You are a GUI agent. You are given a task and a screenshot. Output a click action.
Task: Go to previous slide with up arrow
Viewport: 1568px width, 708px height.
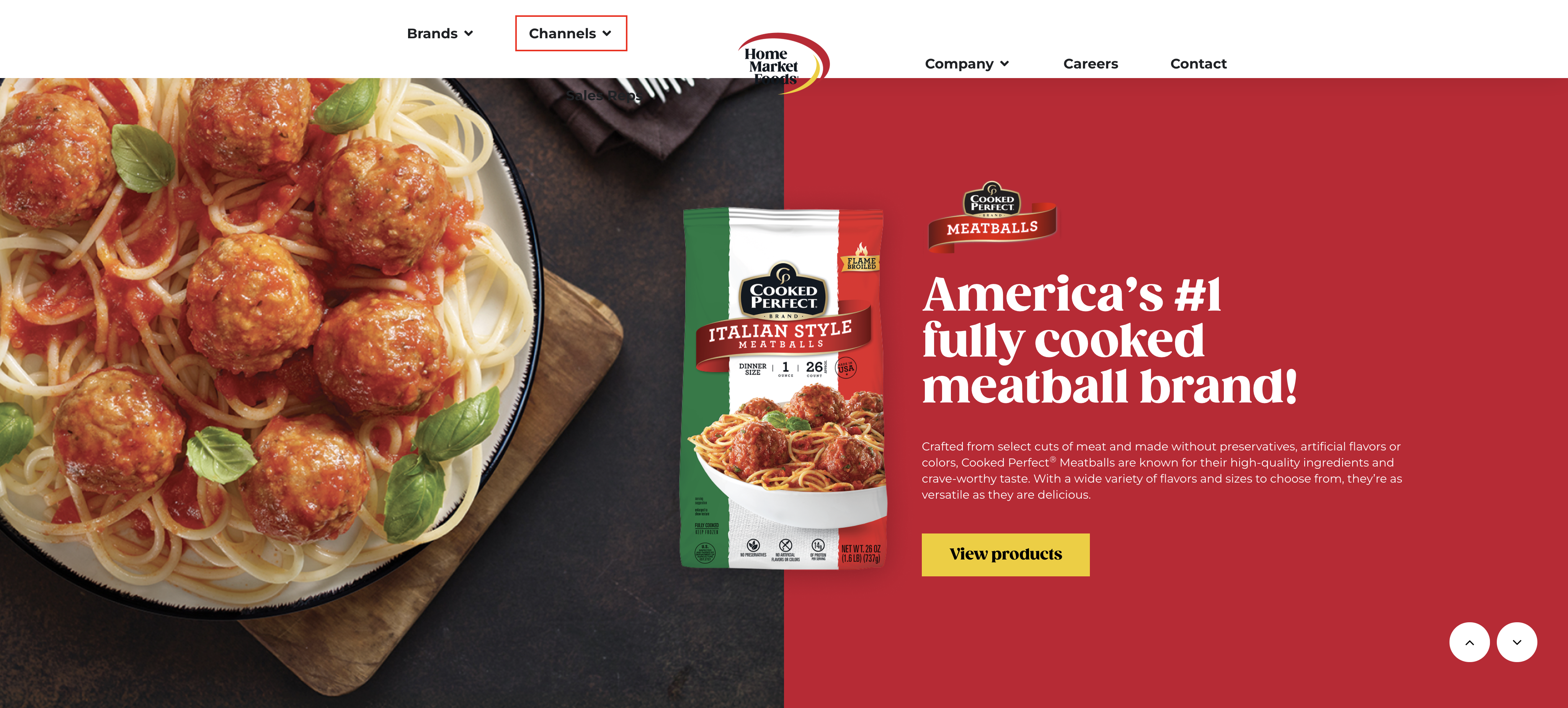click(1469, 642)
